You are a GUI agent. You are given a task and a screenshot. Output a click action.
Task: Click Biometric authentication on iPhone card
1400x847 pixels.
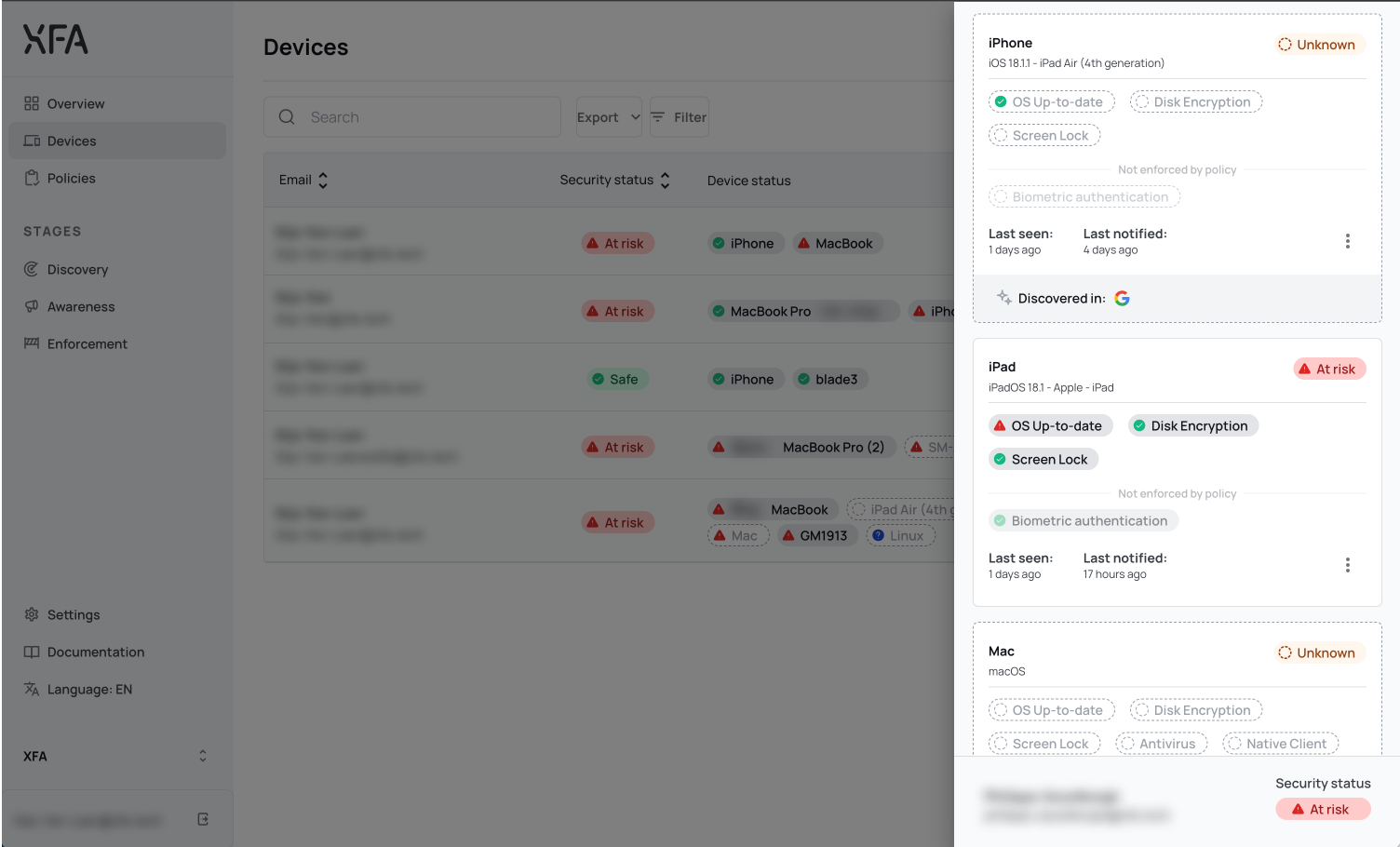(x=1084, y=196)
